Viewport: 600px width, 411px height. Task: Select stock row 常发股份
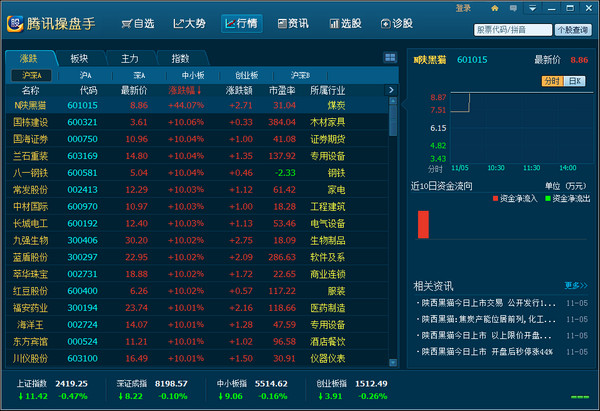point(197,189)
